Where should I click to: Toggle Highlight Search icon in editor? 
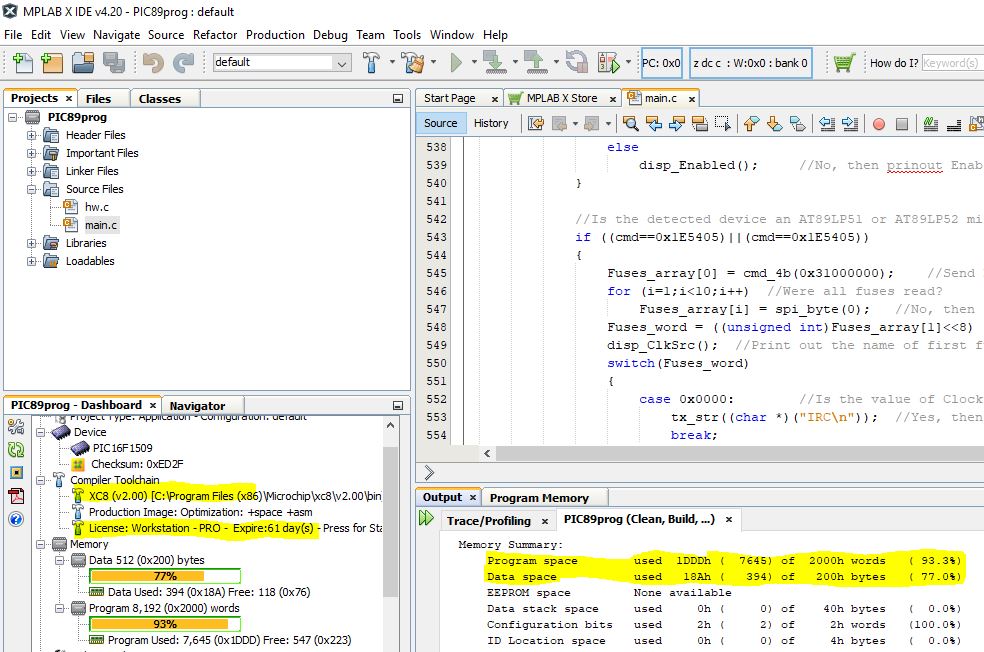(700, 124)
